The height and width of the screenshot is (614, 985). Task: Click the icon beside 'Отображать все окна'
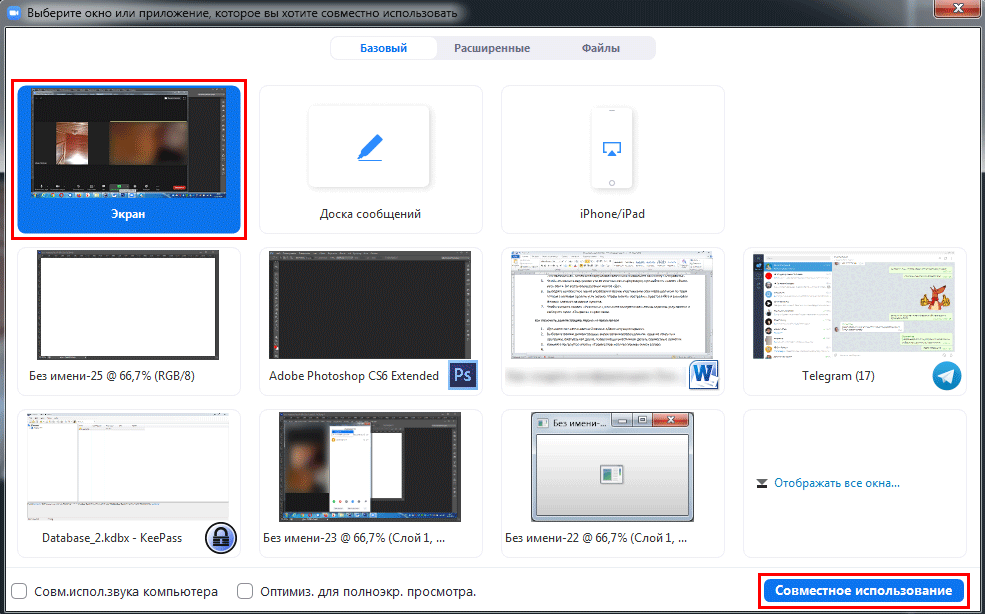[x=762, y=483]
